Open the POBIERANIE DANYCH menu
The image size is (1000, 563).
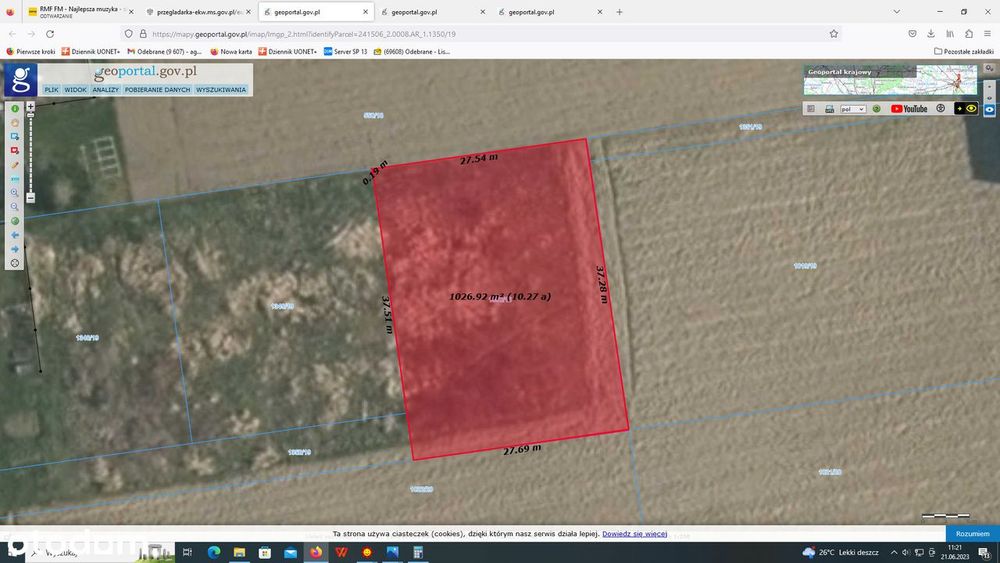(x=158, y=90)
